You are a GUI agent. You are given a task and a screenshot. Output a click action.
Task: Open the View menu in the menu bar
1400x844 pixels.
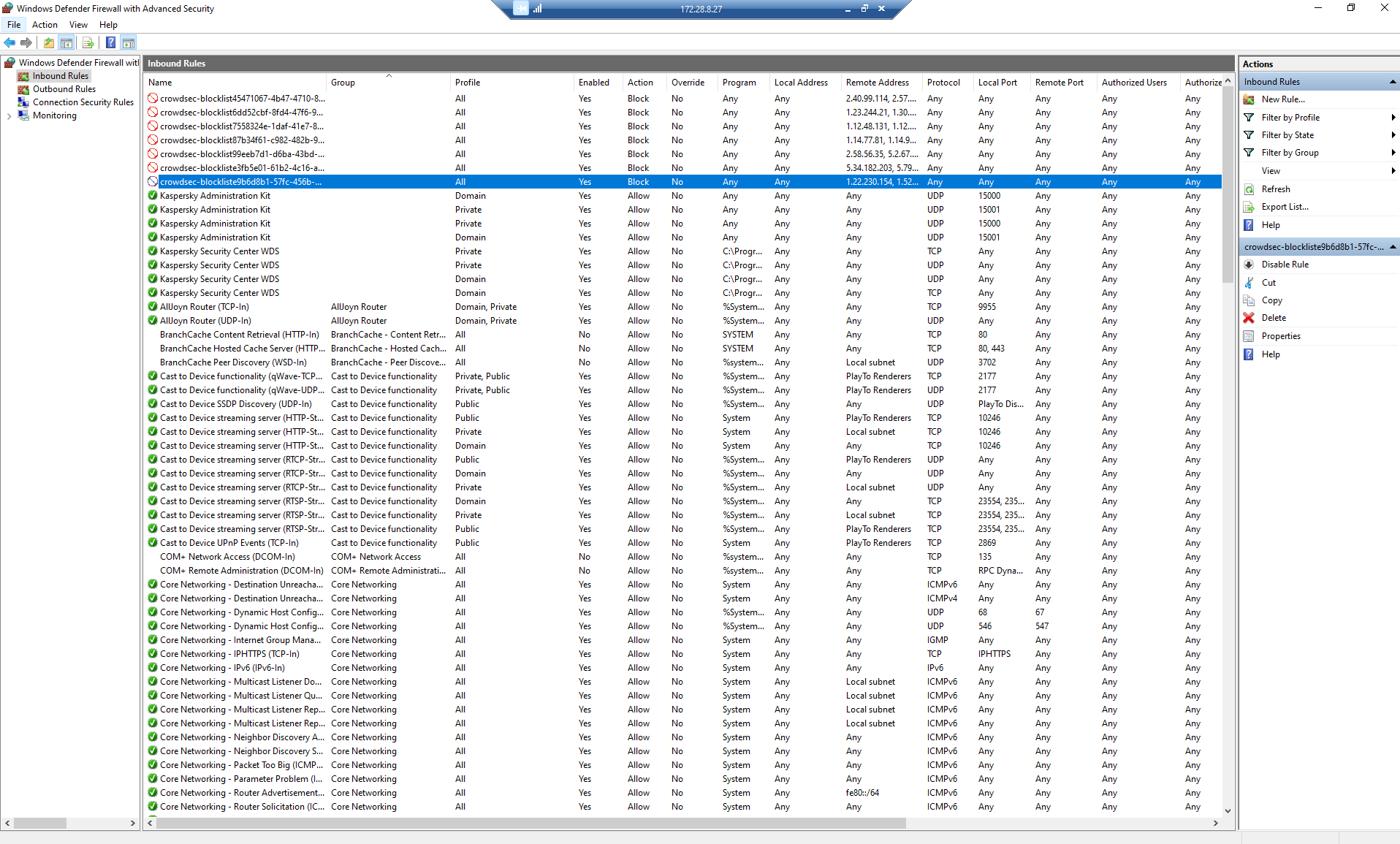[78, 25]
